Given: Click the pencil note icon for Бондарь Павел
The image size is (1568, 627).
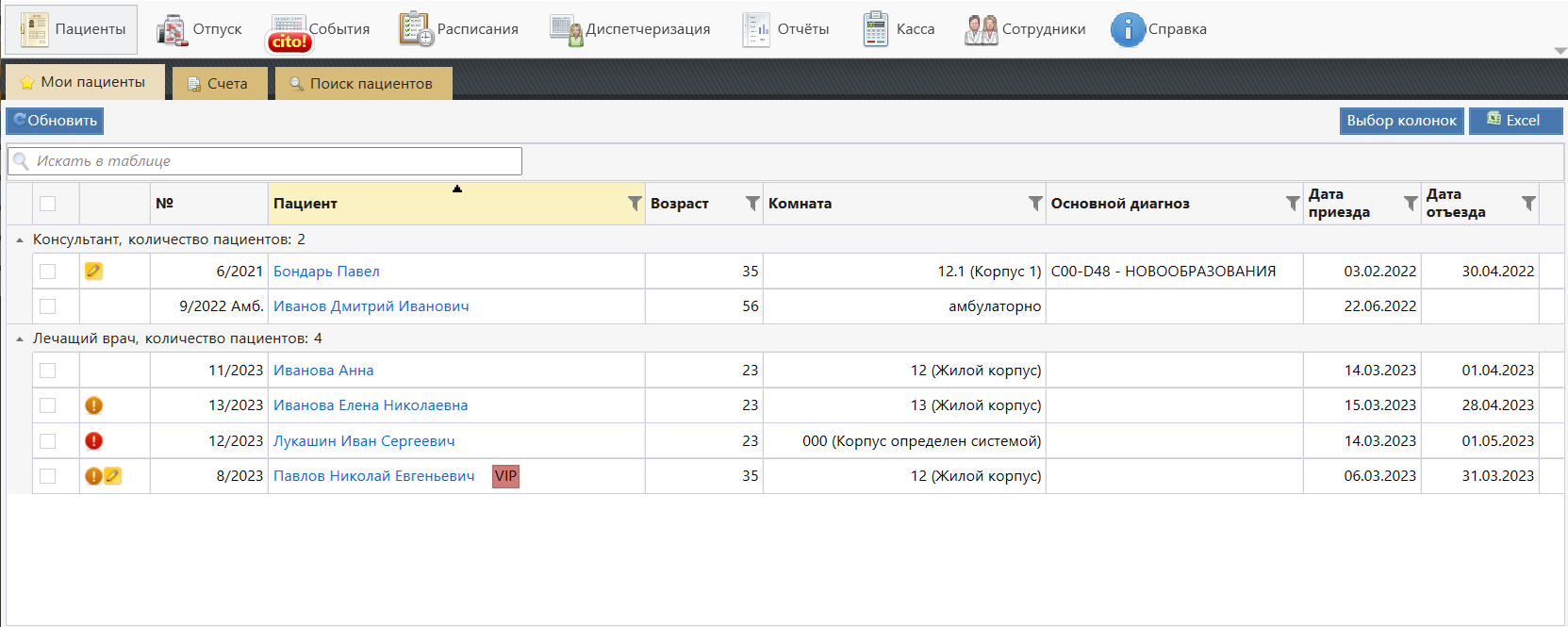Looking at the screenshot, I should [x=93, y=272].
